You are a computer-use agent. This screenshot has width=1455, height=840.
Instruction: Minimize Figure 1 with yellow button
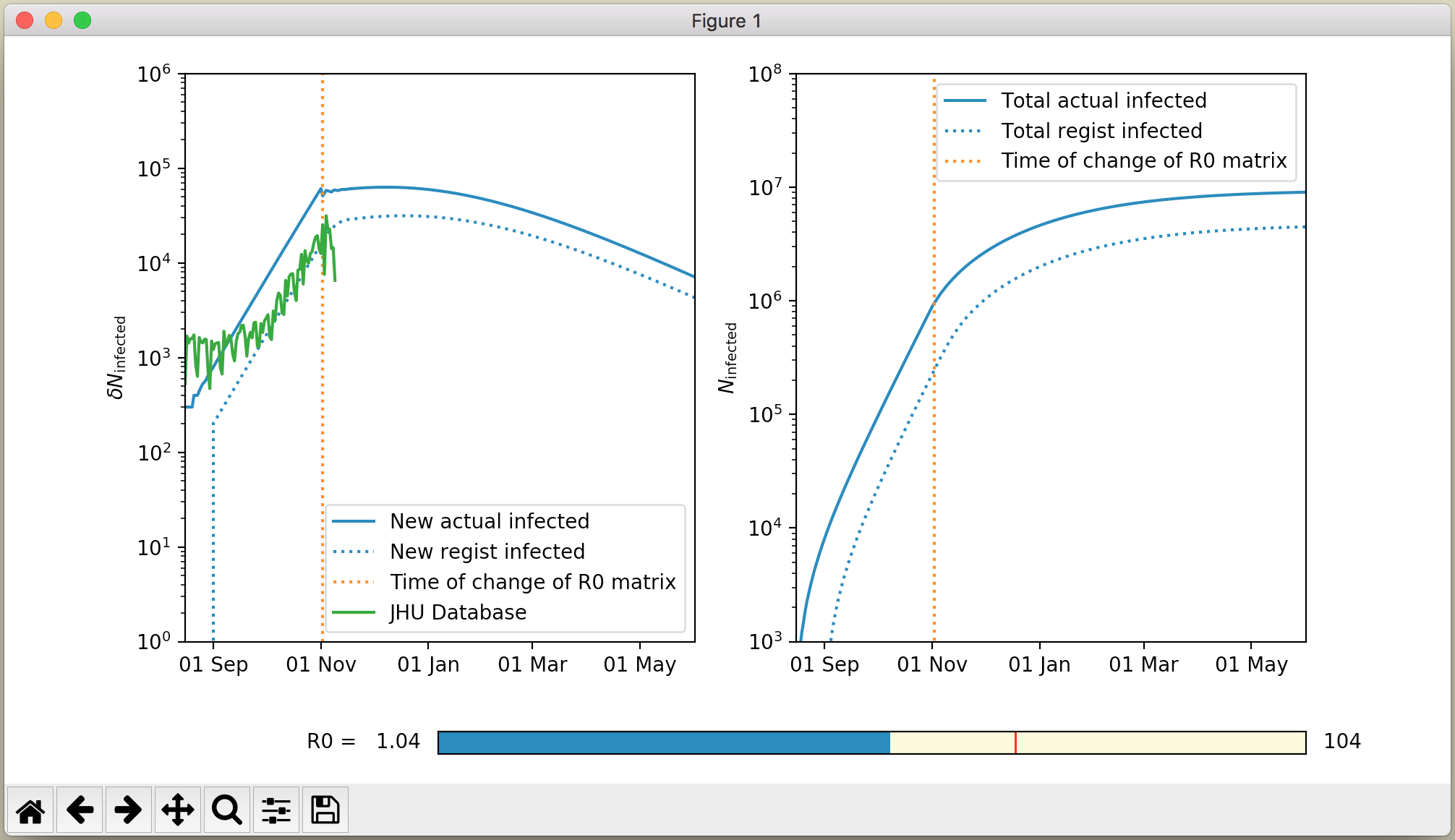click(54, 20)
